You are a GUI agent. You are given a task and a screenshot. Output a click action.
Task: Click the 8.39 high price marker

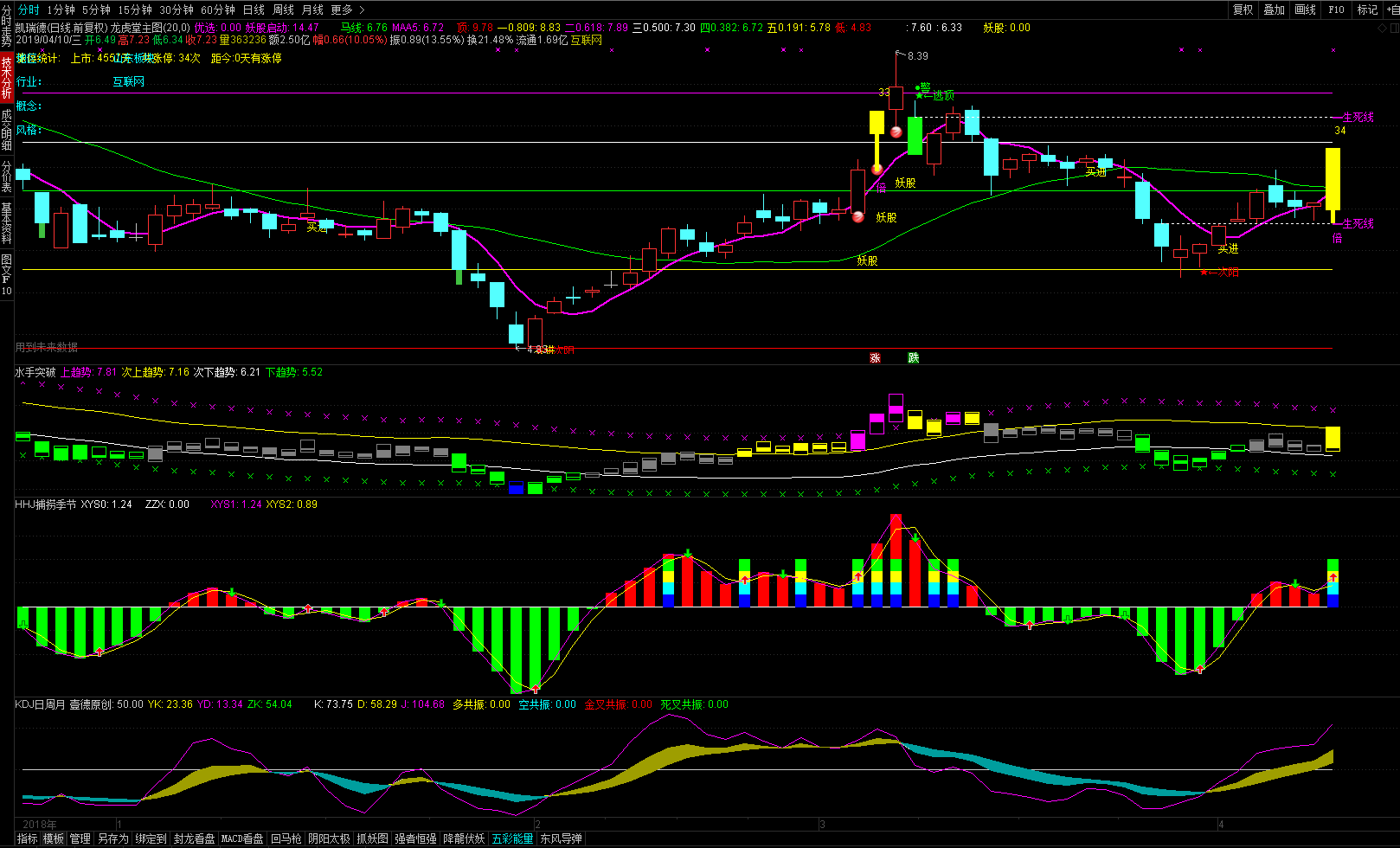tap(917, 55)
